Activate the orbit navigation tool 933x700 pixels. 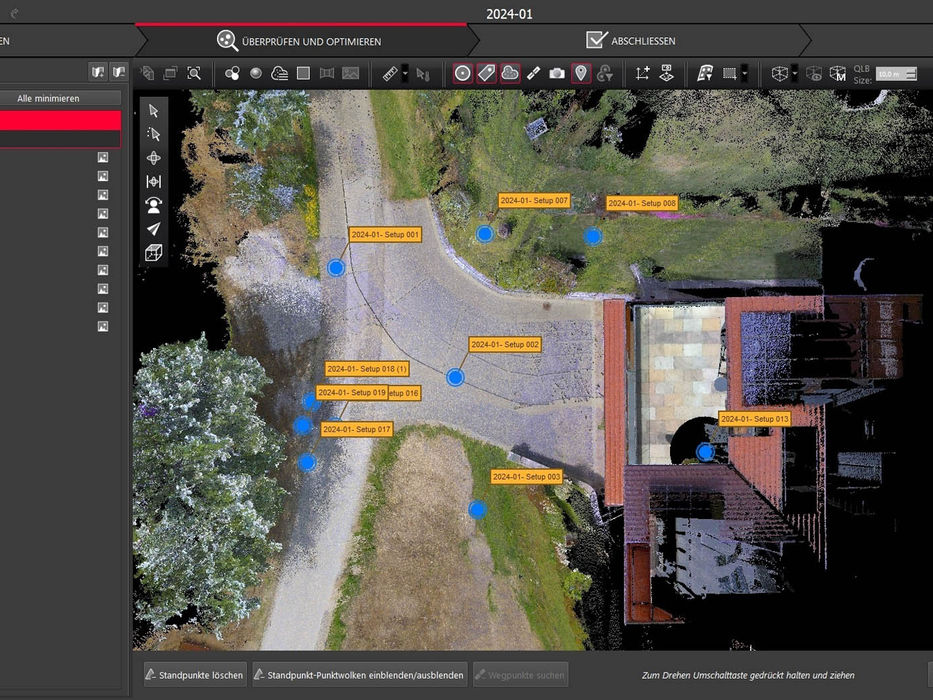154,158
